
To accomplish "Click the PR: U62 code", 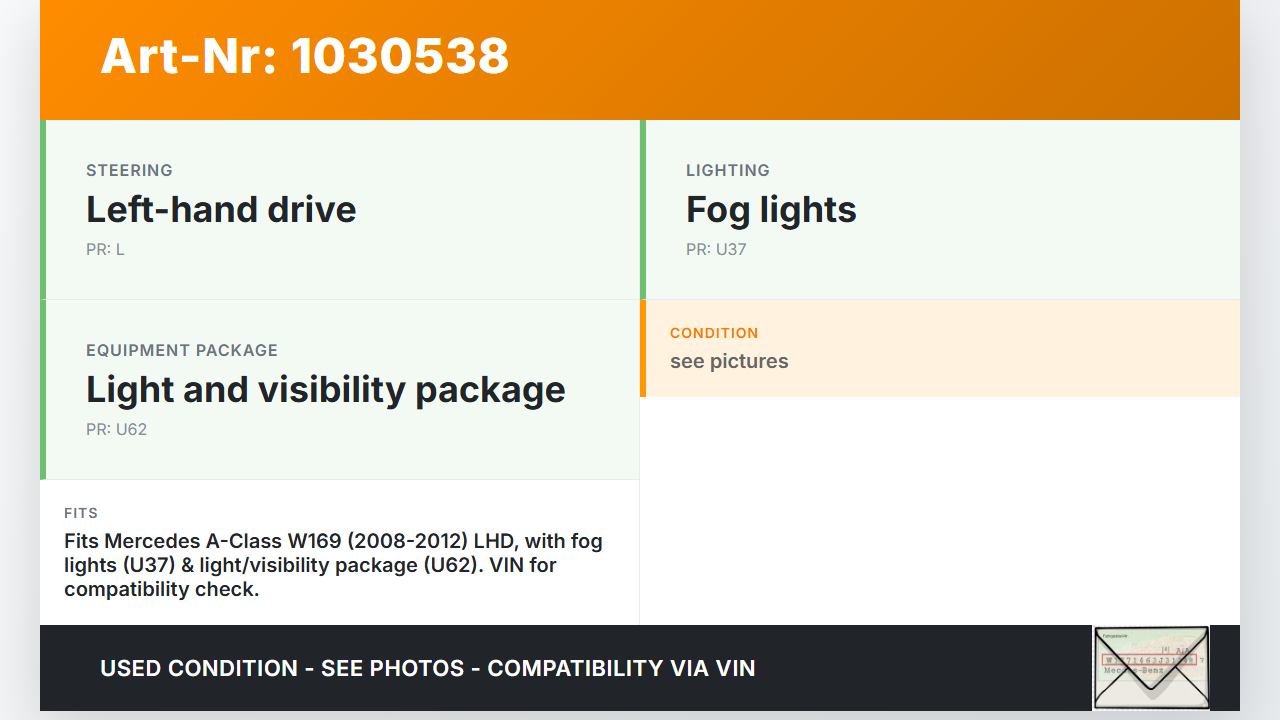I will pos(116,429).
